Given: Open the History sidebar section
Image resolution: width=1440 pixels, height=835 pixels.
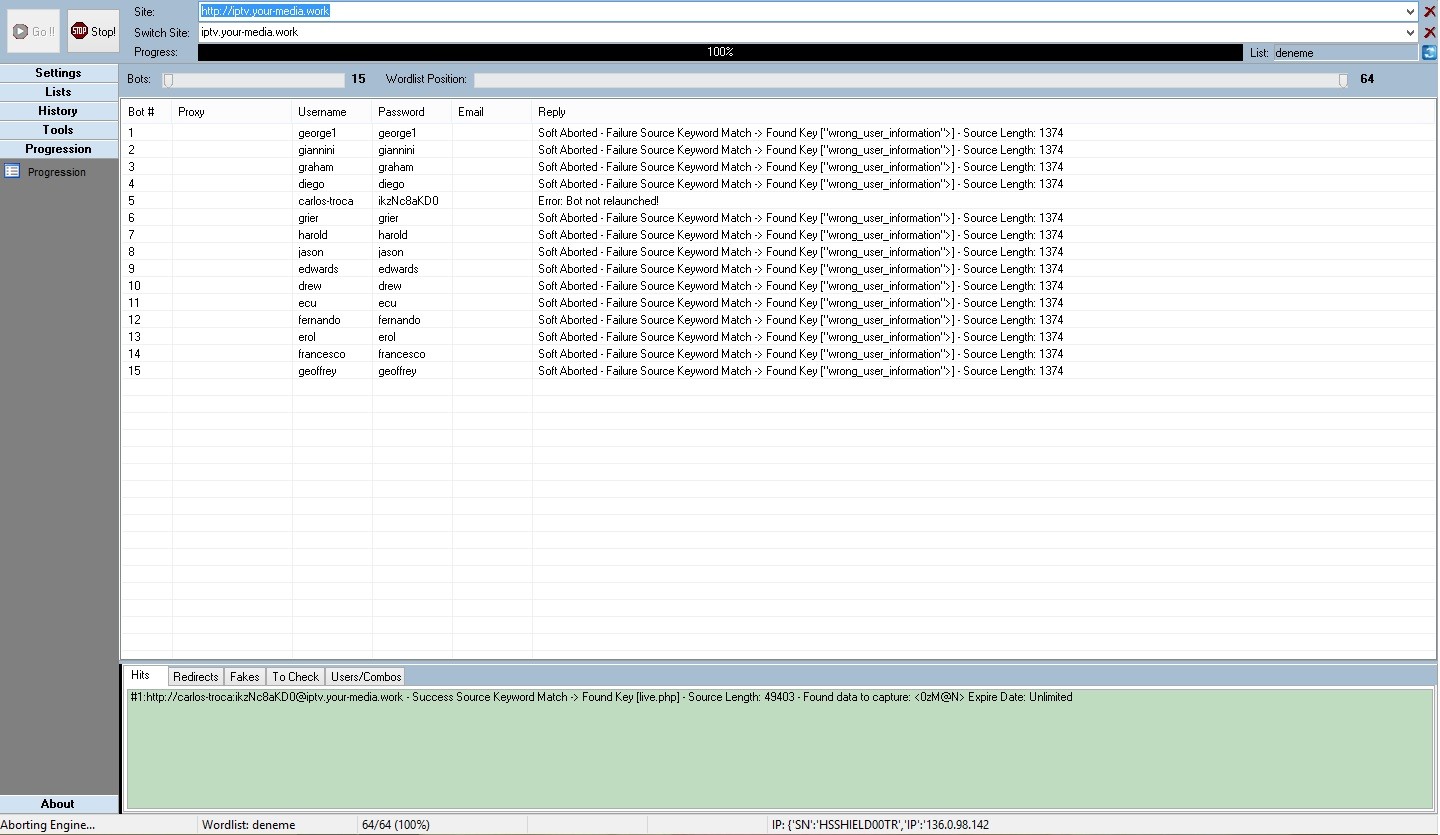Looking at the screenshot, I should point(58,111).
